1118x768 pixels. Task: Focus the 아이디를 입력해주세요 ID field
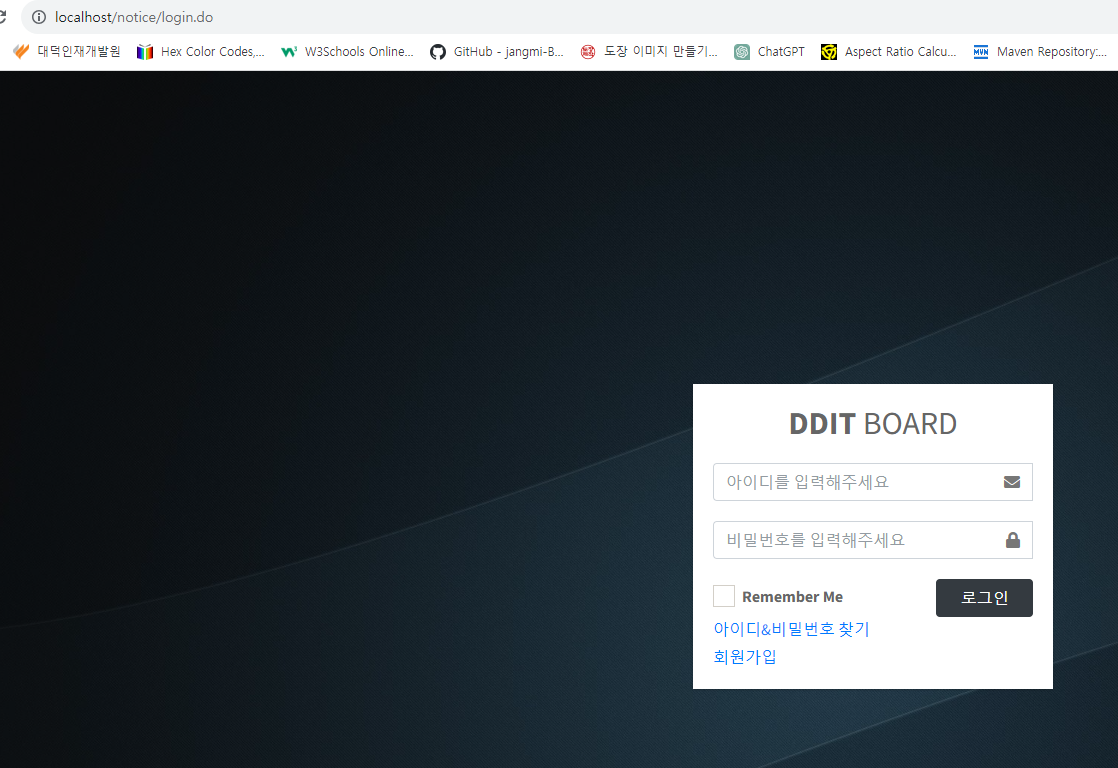pos(873,482)
